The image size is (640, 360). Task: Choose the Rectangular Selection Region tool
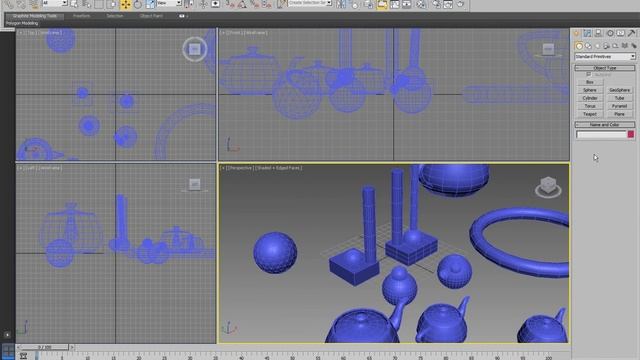[x=99, y=4]
